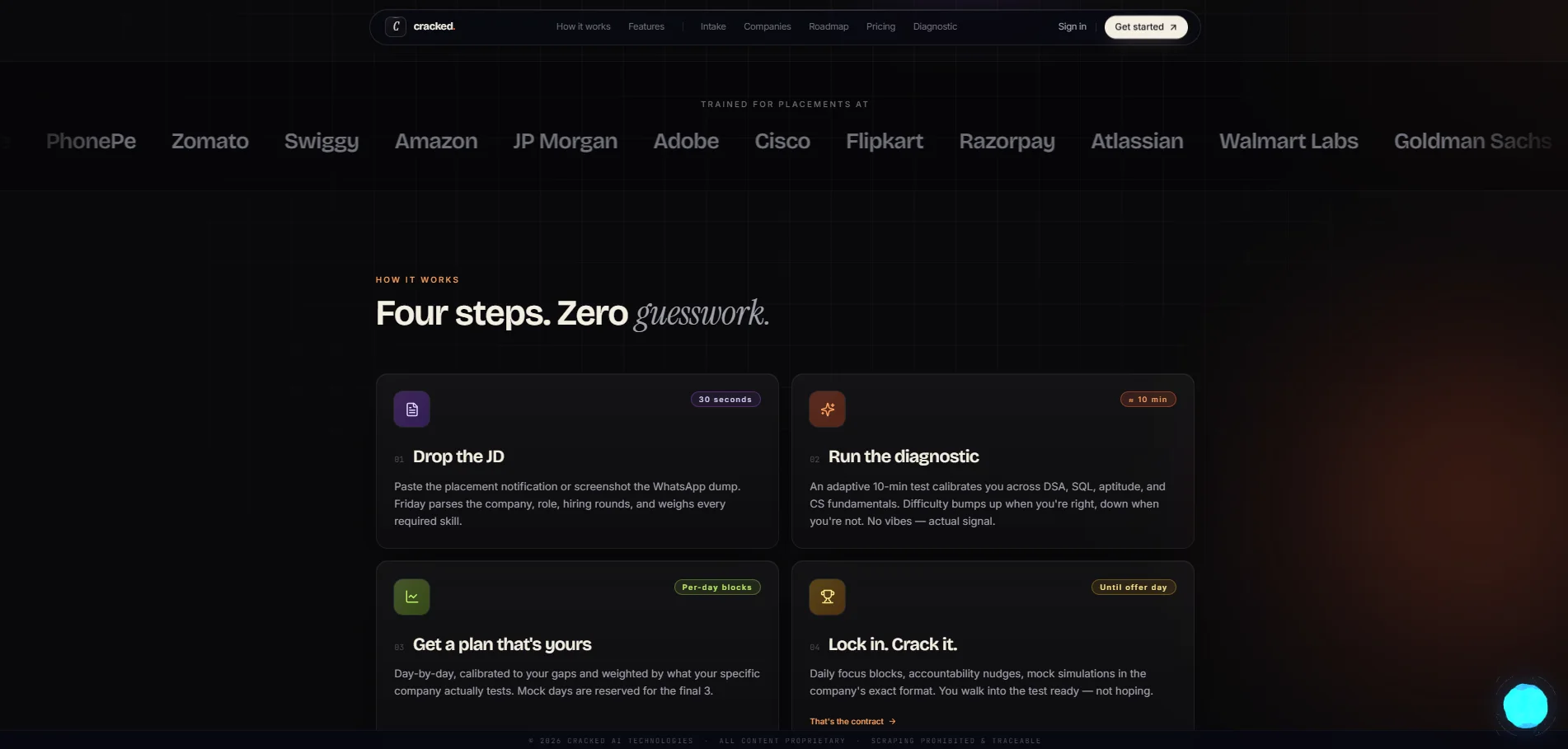Screen dimensions: 1568x749
Task: Go to the Intake nav link
Action: pyautogui.click(x=713, y=26)
